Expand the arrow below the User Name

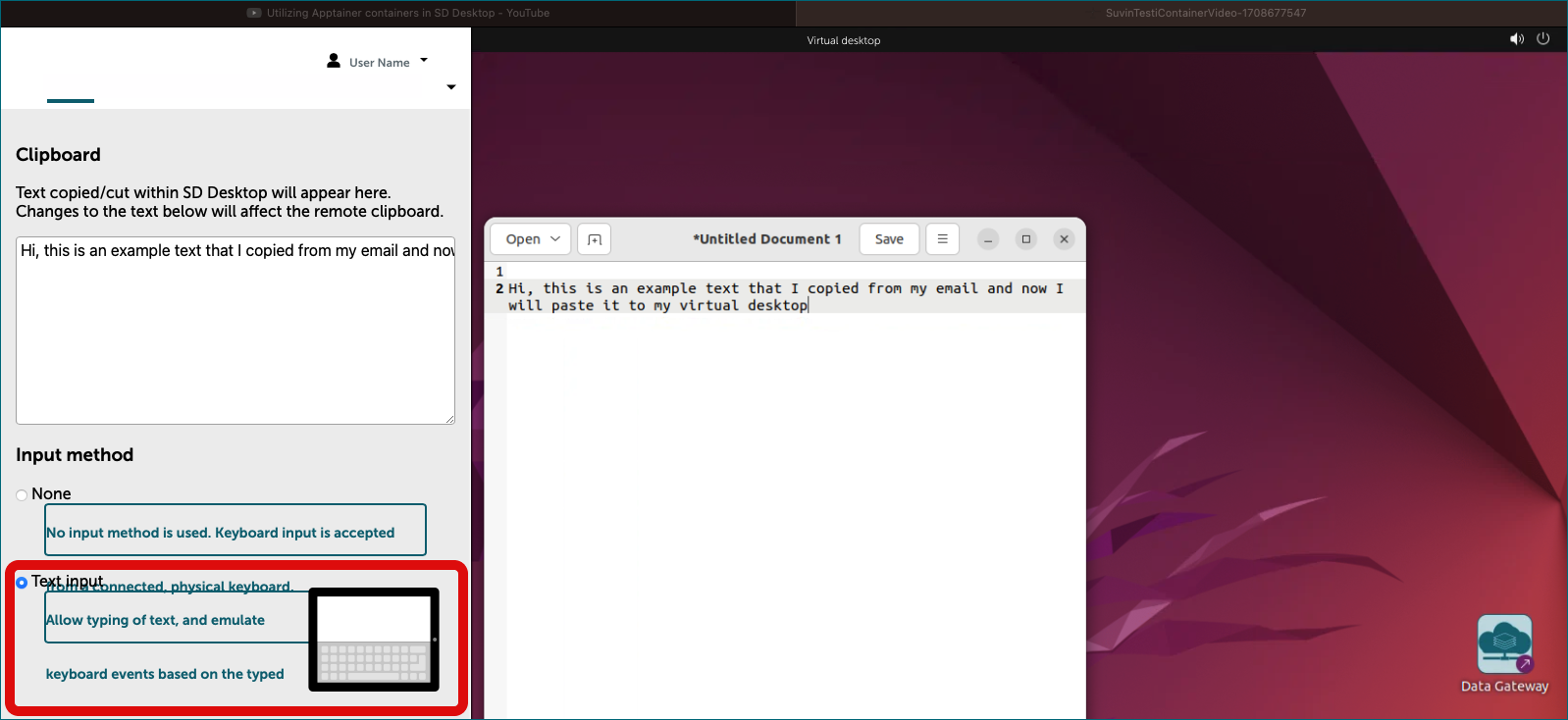(451, 87)
